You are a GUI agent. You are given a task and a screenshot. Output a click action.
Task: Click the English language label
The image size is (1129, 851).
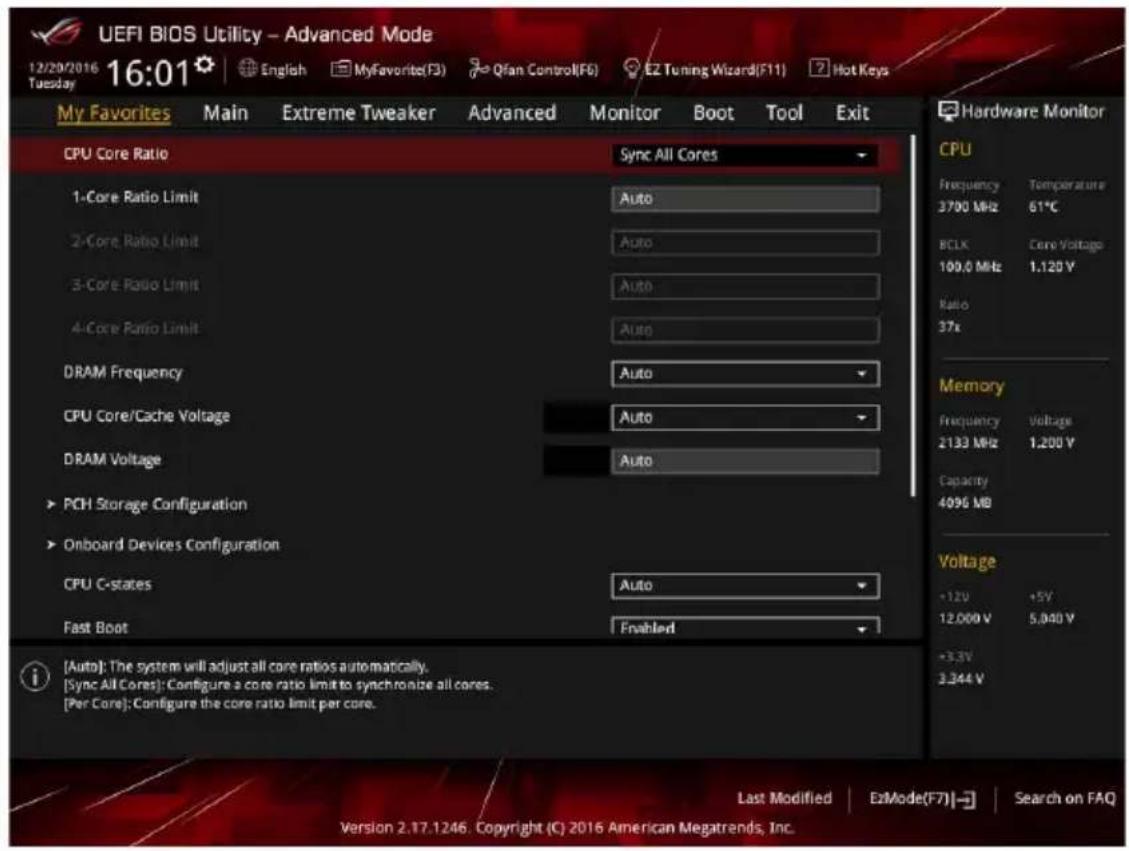pos(283,70)
